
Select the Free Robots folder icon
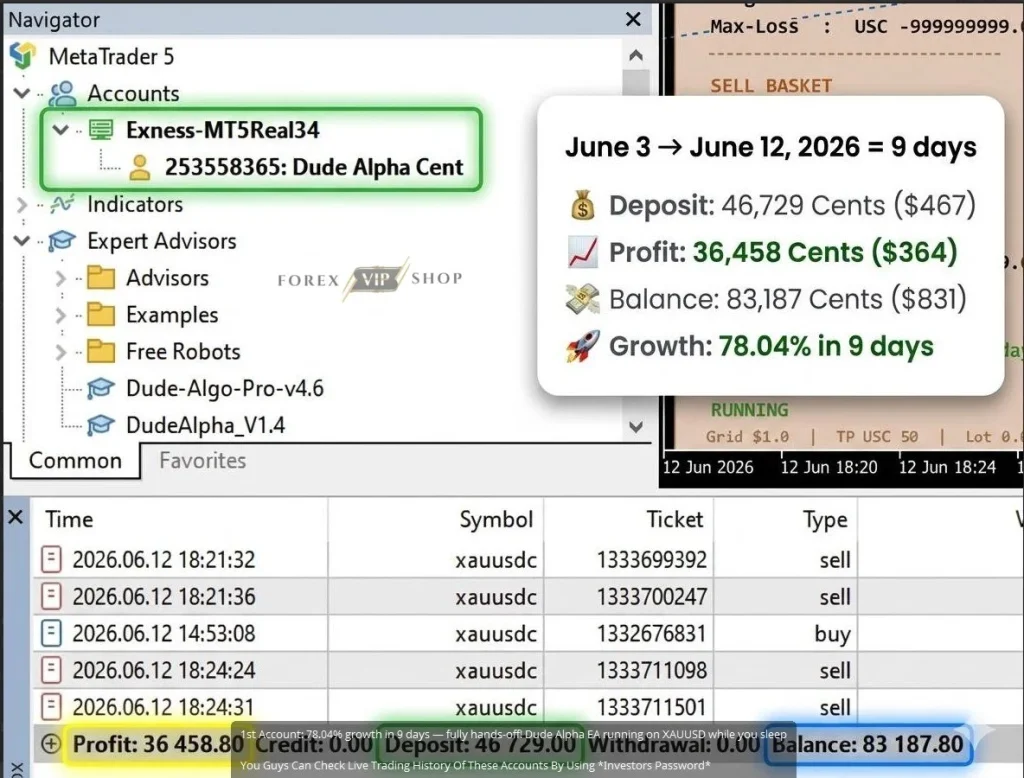point(101,351)
